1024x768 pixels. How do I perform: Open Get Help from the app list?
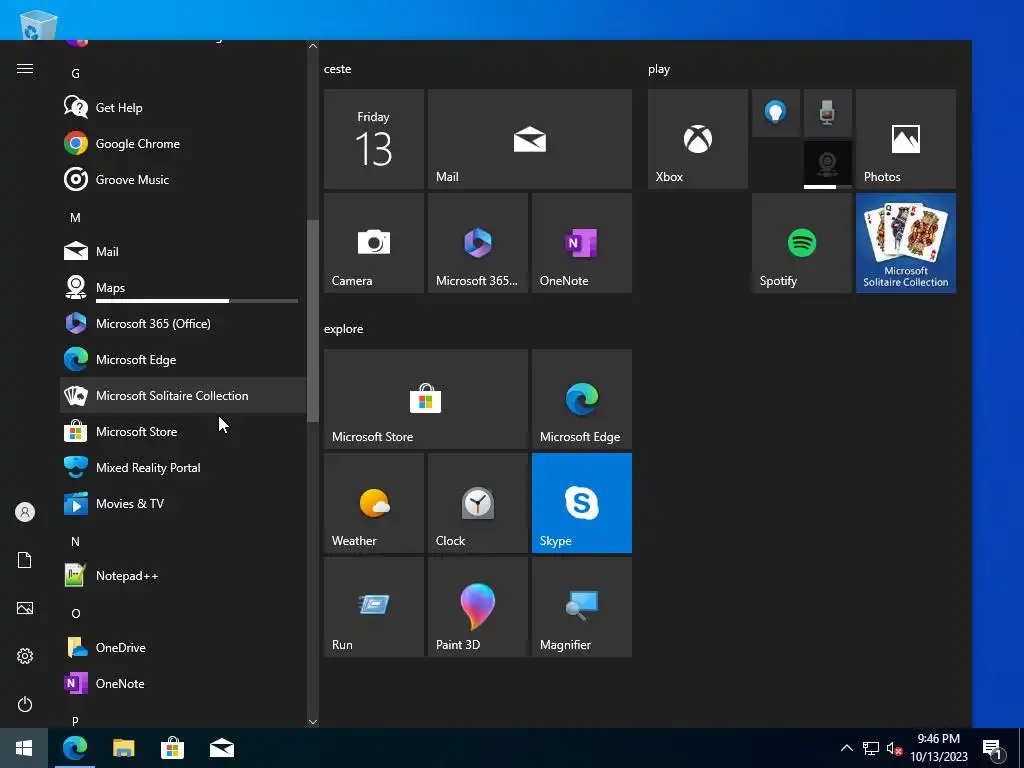[183, 108]
